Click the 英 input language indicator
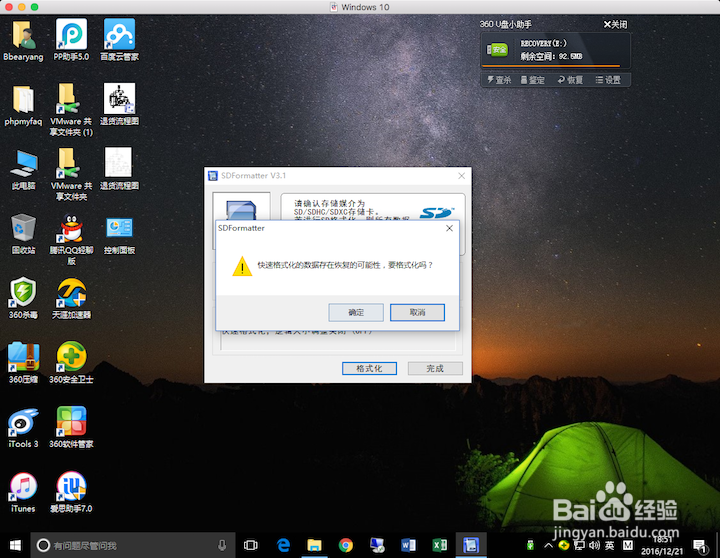 [609, 545]
